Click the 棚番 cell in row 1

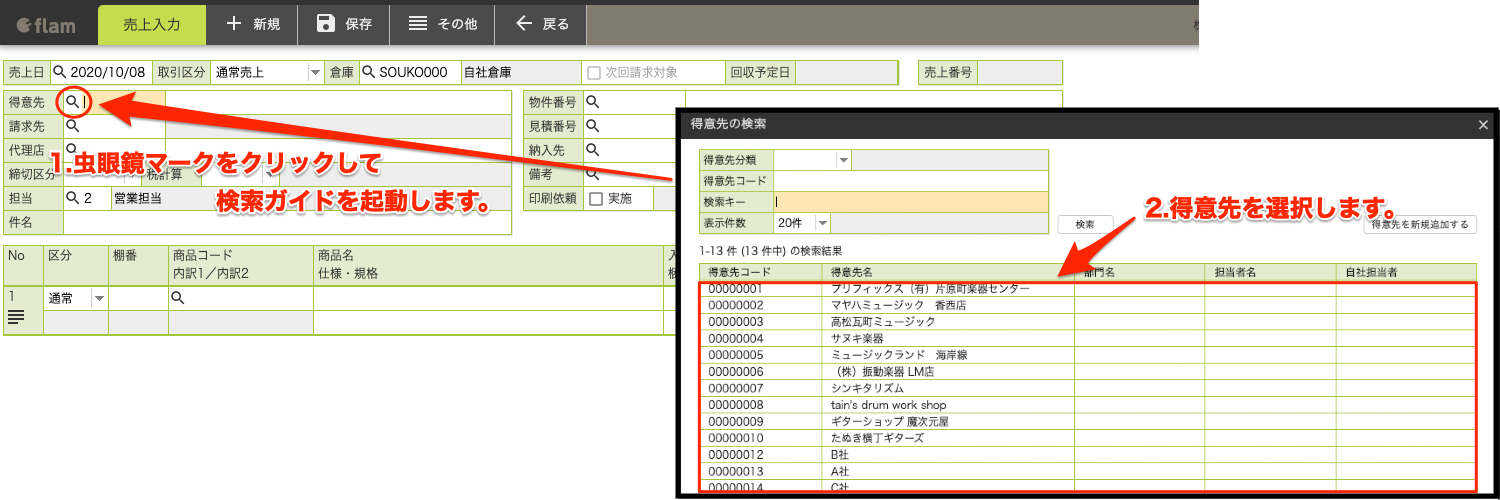point(138,298)
